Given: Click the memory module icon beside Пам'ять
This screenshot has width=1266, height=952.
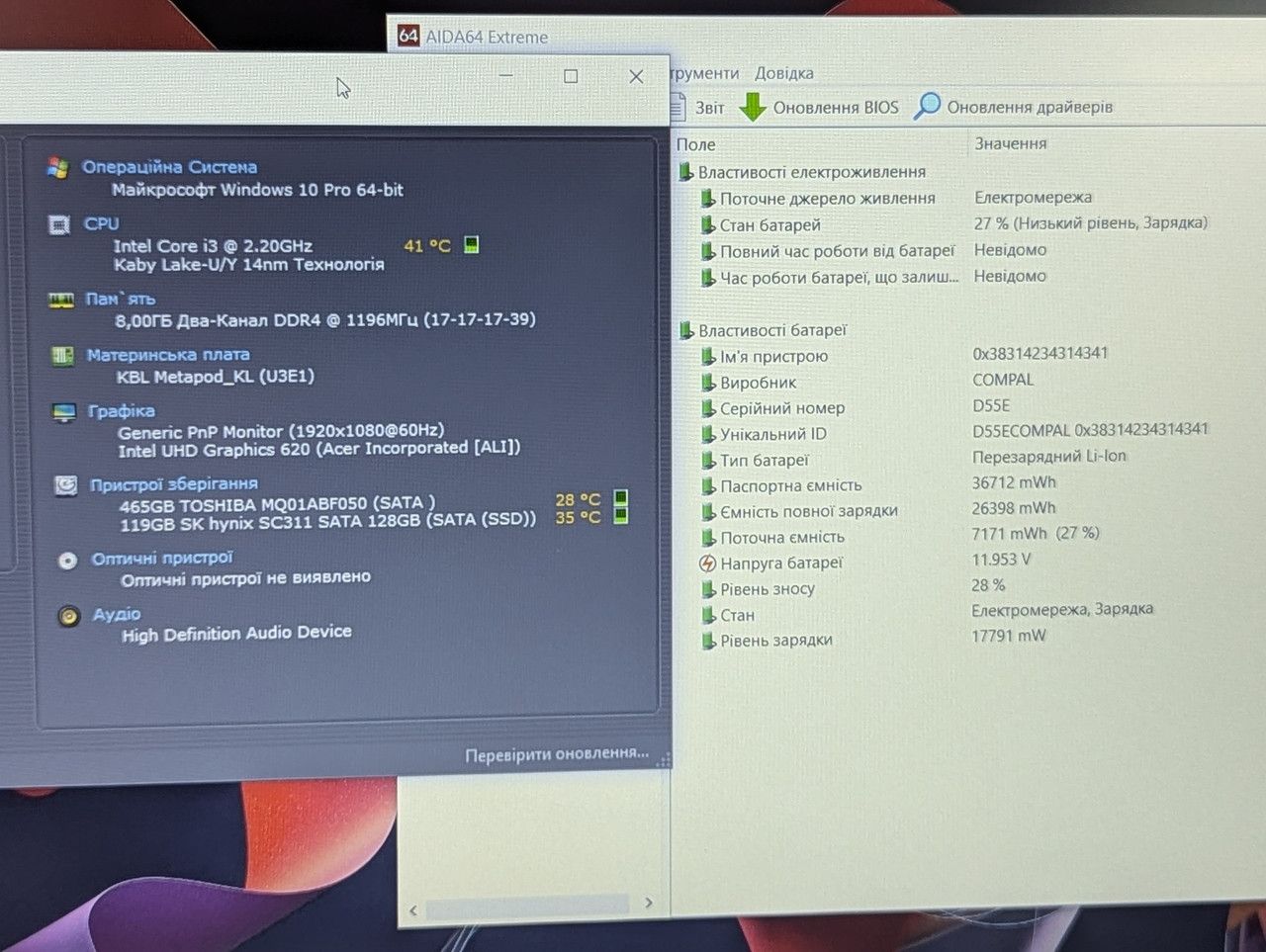Looking at the screenshot, I should pos(61,300).
